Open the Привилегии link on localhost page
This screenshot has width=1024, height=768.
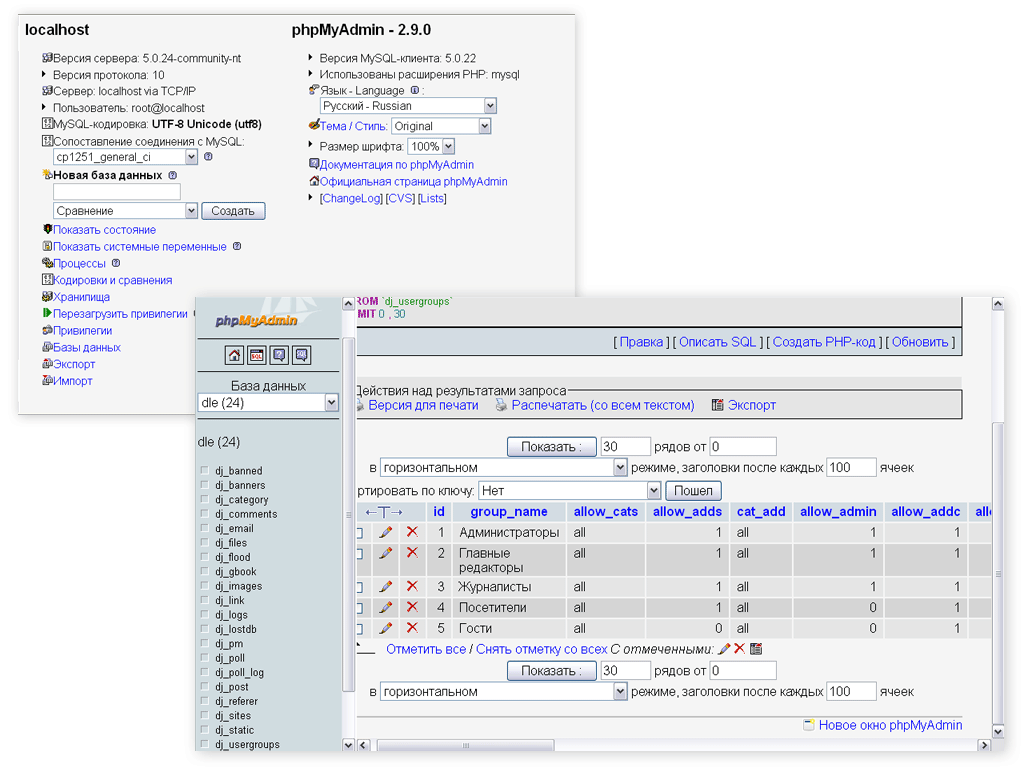82,330
